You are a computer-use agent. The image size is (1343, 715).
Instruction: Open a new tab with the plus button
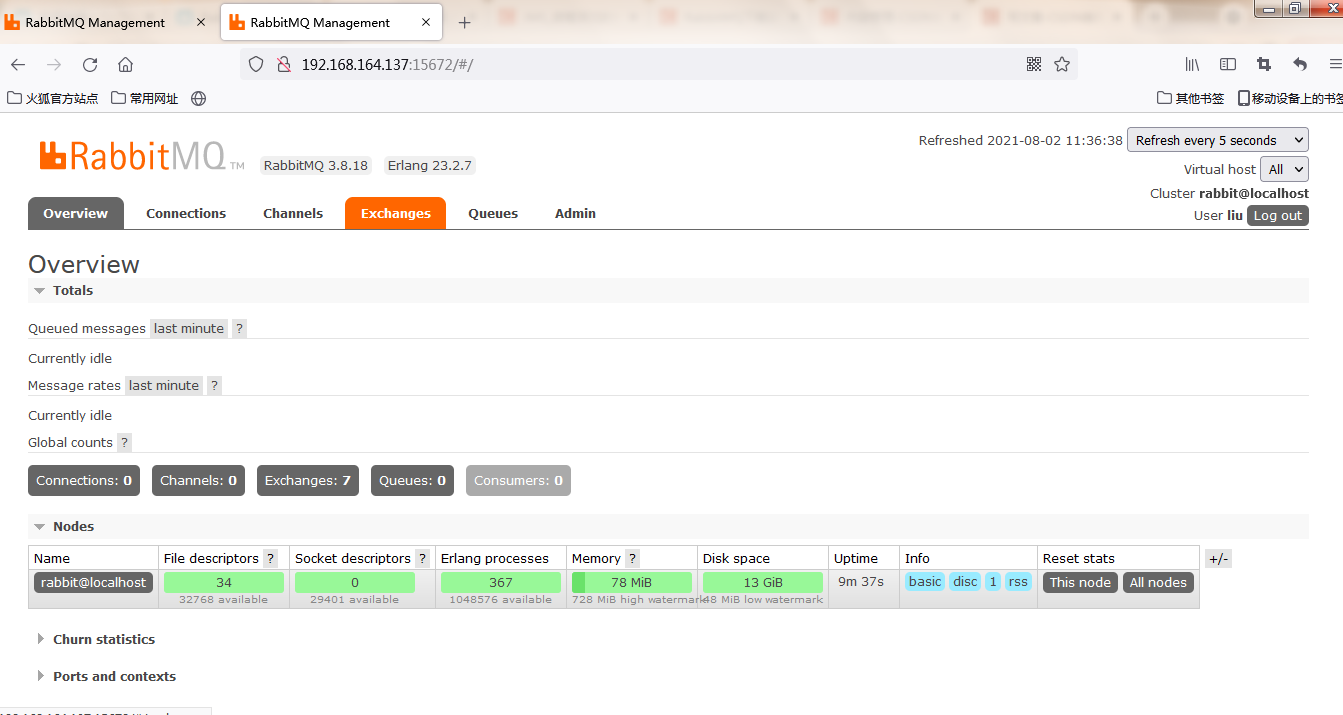pos(464,22)
